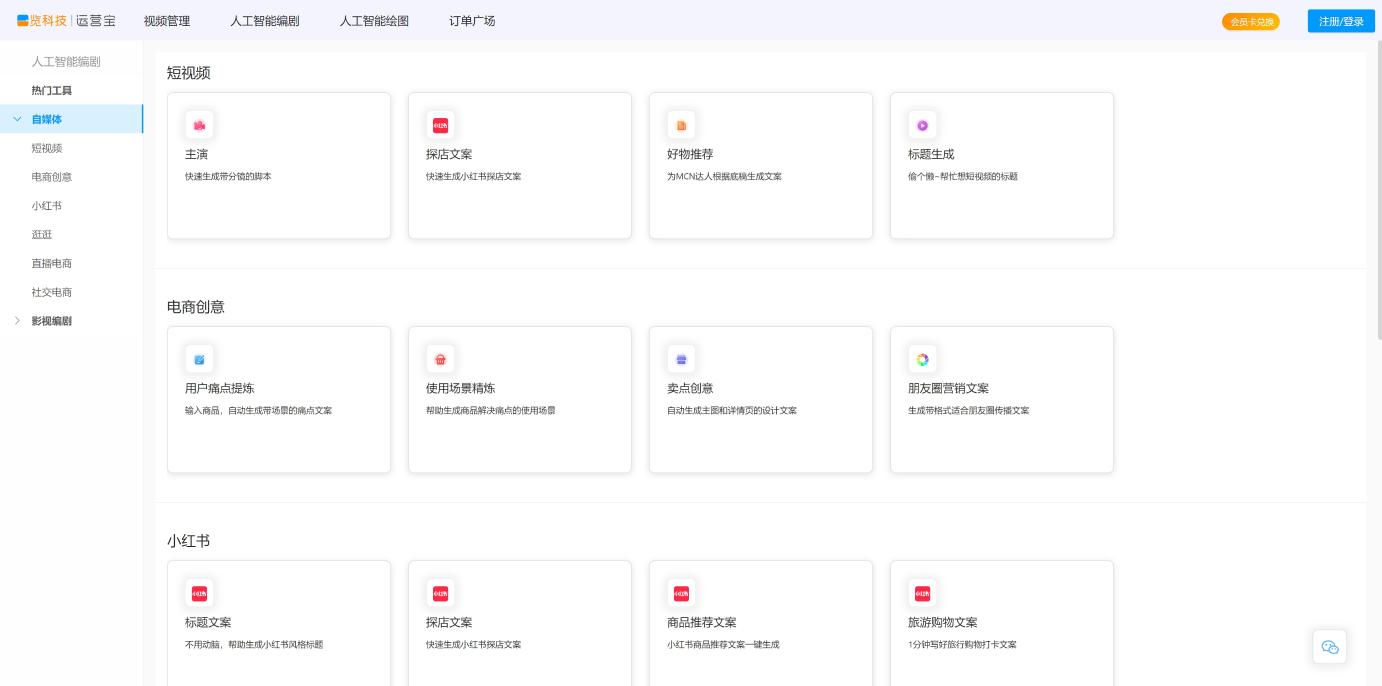1382x686 pixels.
Task: Open 视频管理 in top navigation
Action: [167, 21]
